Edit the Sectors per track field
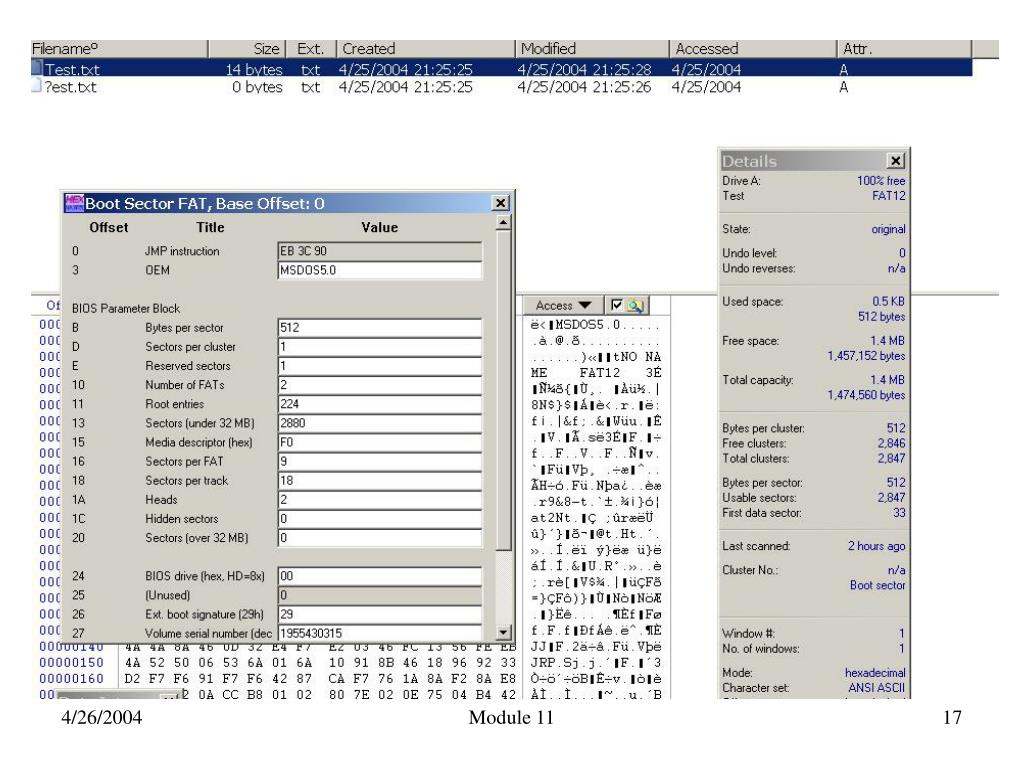The width and height of the screenshot is (1024, 768). point(379,481)
